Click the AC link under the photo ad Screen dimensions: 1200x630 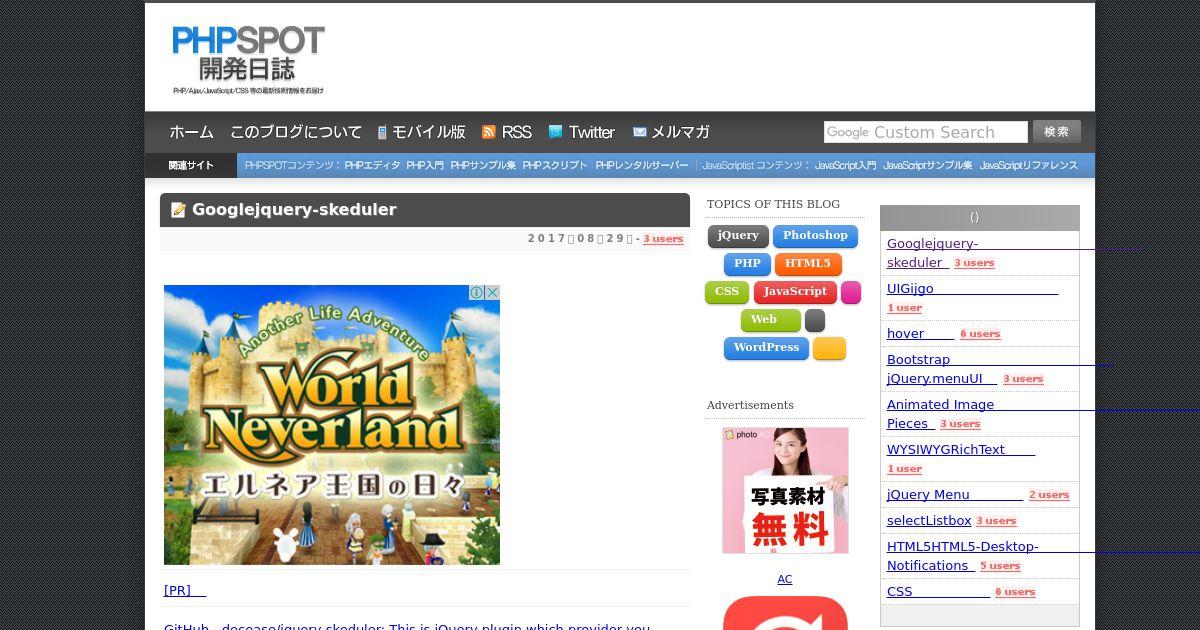[x=785, y=579]
